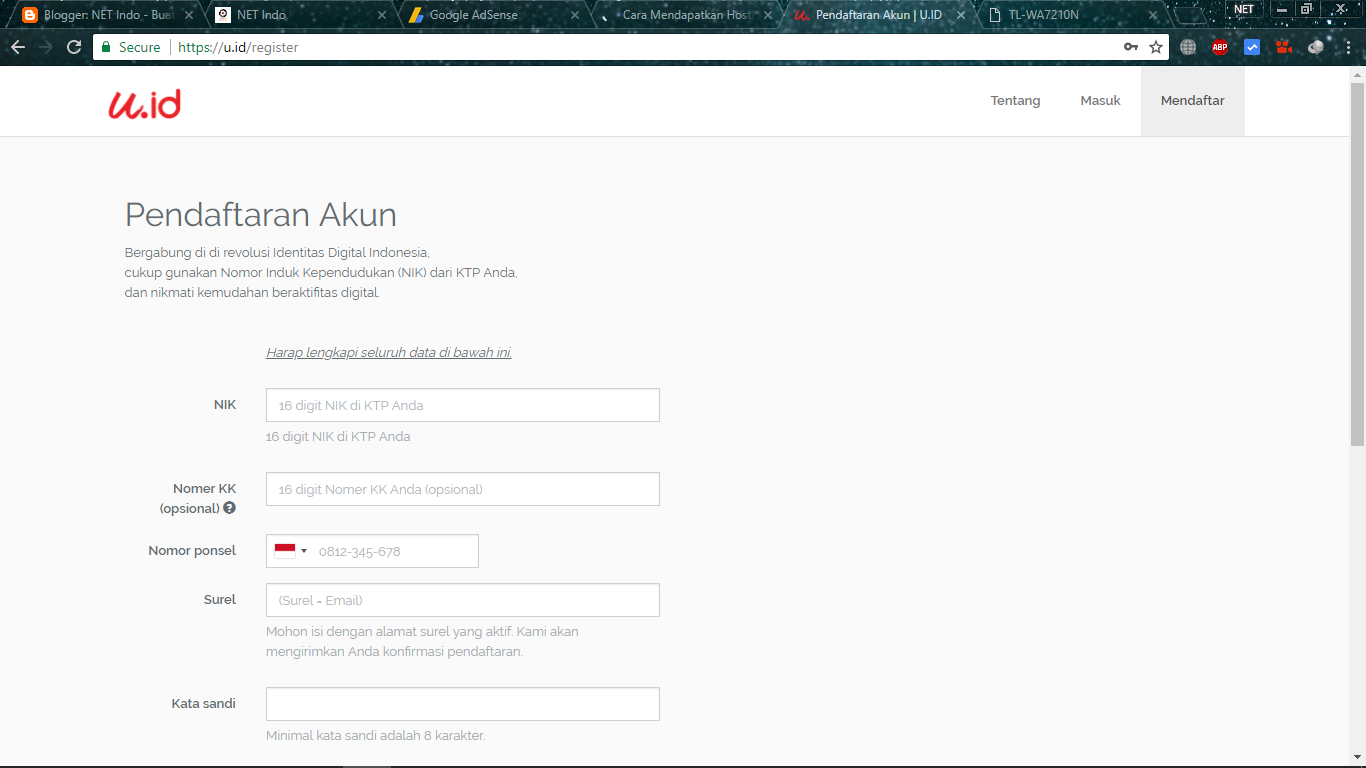1366x768 pixels.
Task: Go to the Masuk login link
Action: click(x=1100, y=101)
